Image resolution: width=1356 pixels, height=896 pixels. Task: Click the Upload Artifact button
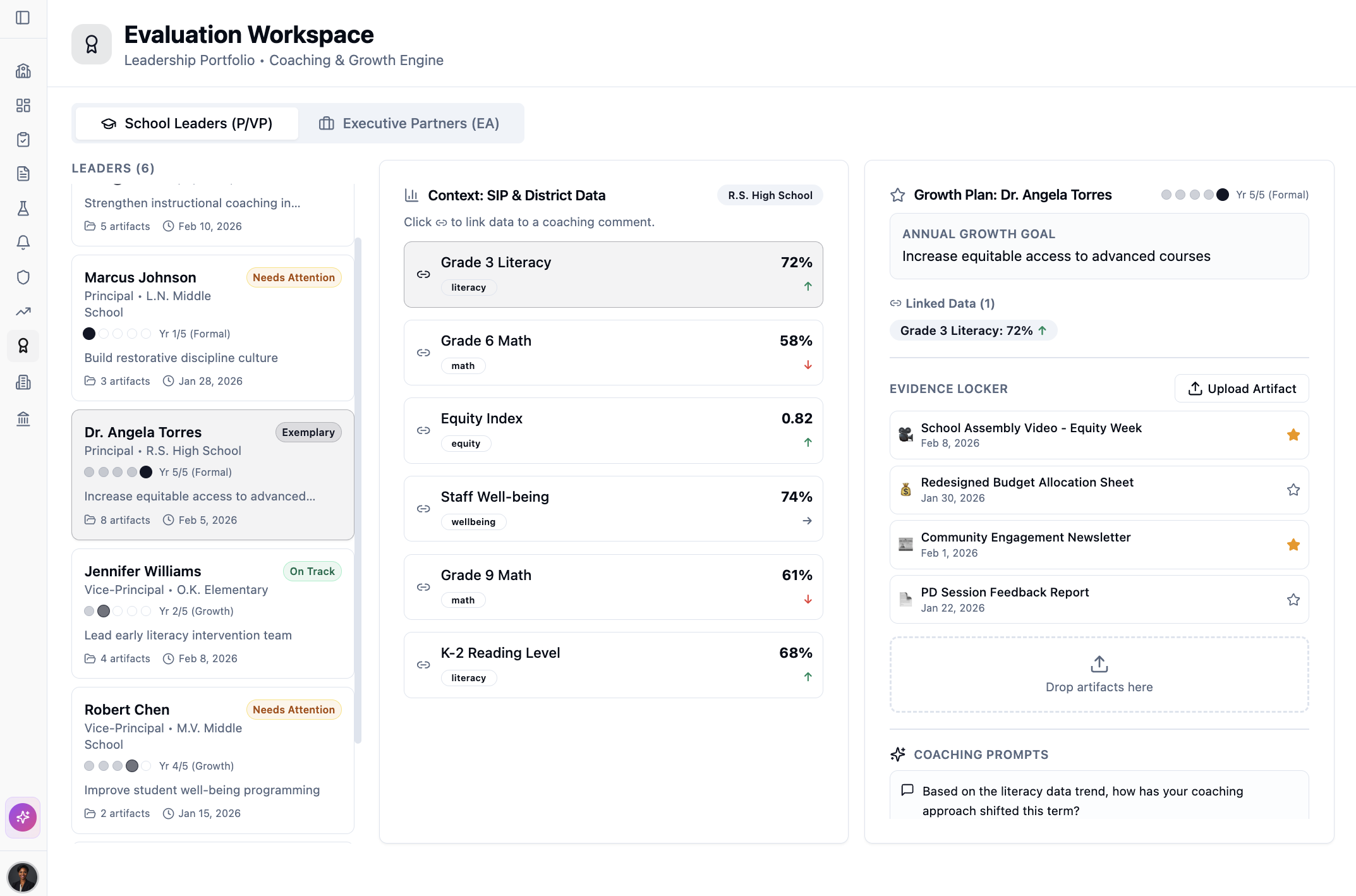coord(1241,388)
